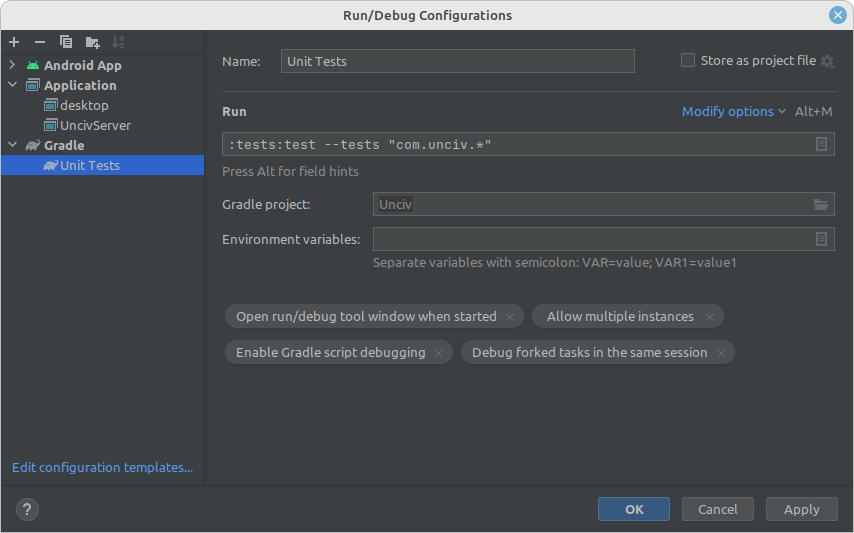
Task: Click the 'Environment variables:' label
Action: (291, 240)
